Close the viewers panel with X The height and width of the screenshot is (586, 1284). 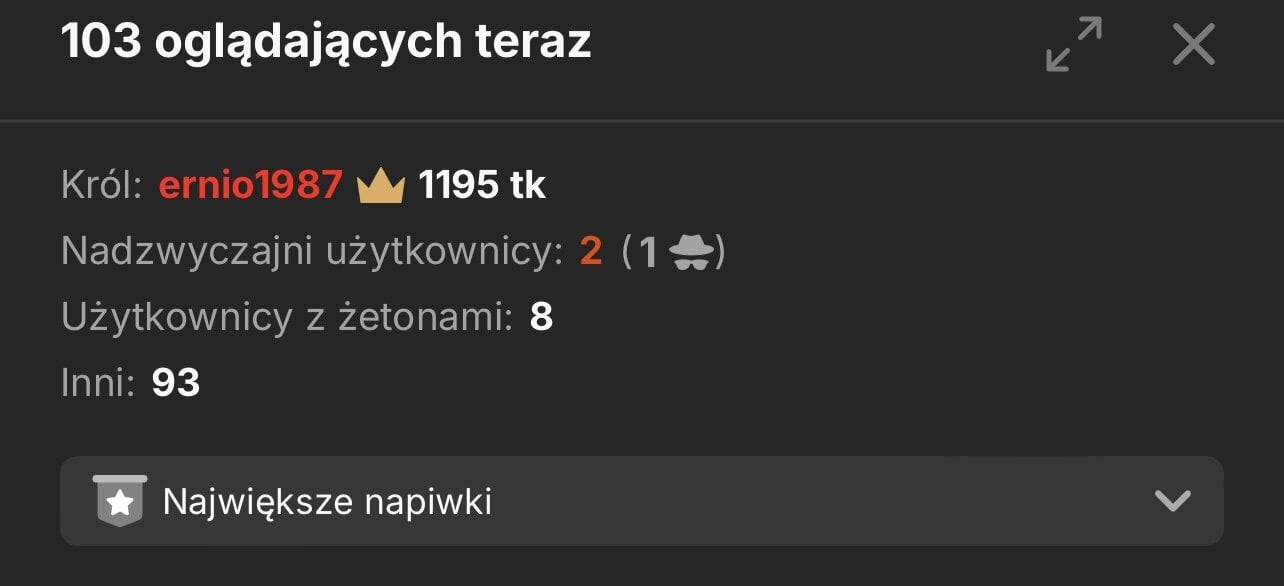pyautogui.click(x=1193, y=44)
